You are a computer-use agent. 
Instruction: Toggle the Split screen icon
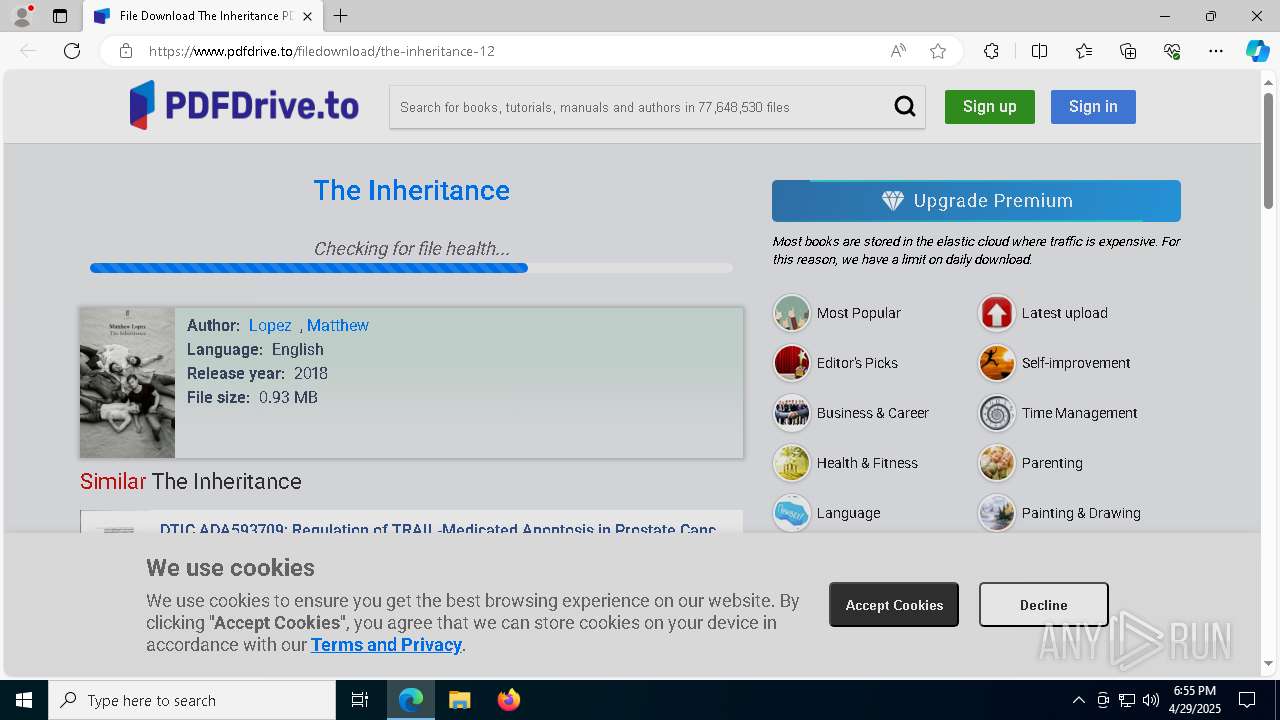coord(1039,51)
